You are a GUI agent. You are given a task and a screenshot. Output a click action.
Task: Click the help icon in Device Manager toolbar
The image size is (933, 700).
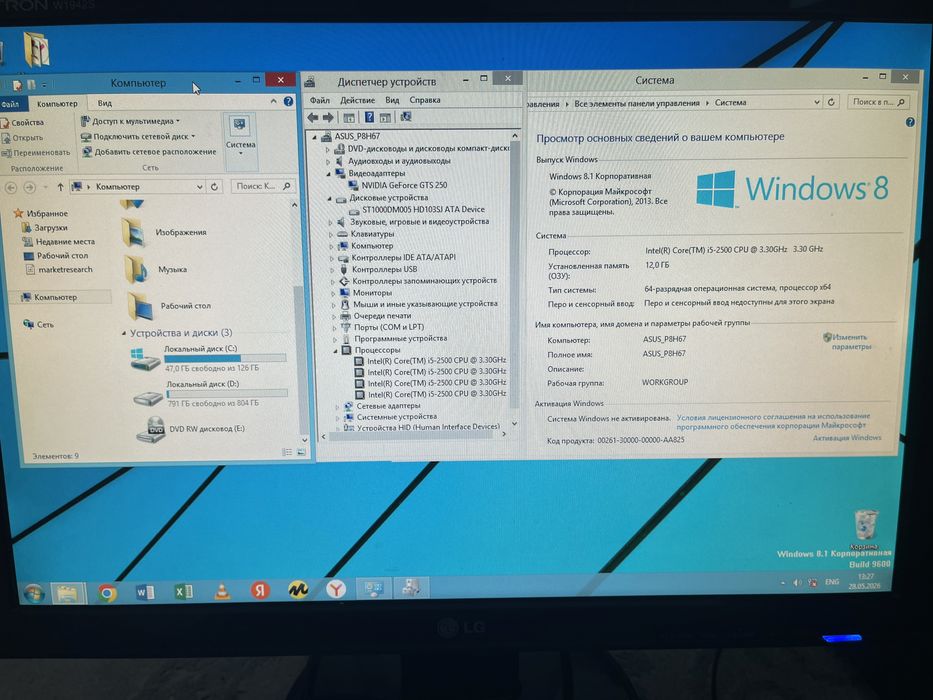[370, 117]
